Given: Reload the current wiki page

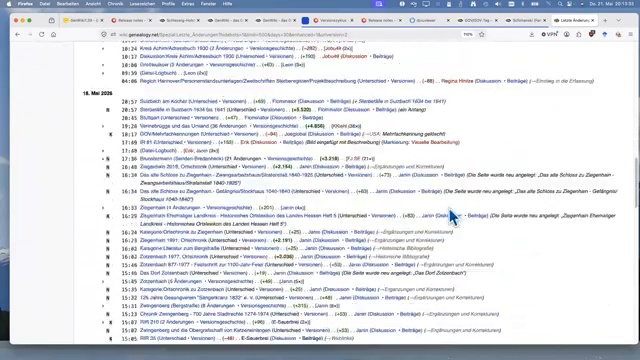Looking at the screenshot, I should click(x=41, y=35).
